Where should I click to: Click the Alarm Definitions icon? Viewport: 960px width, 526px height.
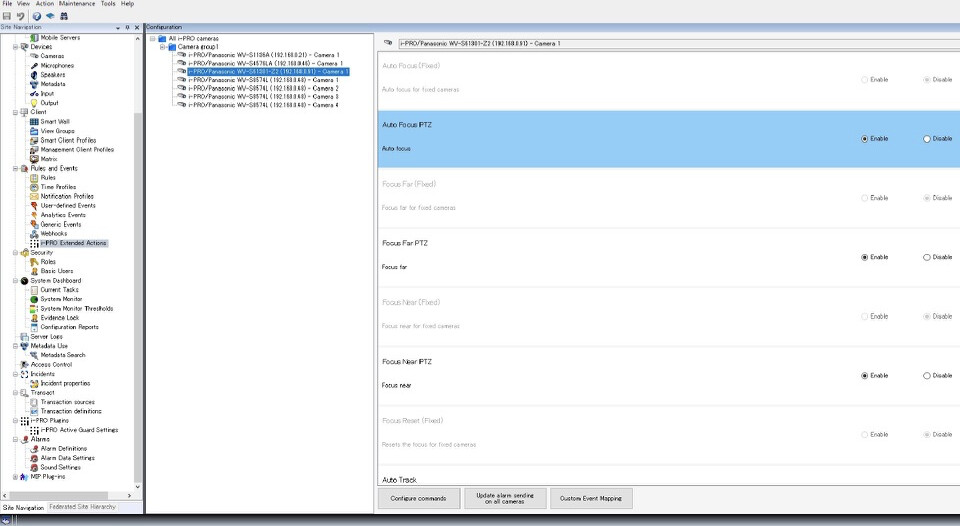pyautogui.click(x=34, y=448)
